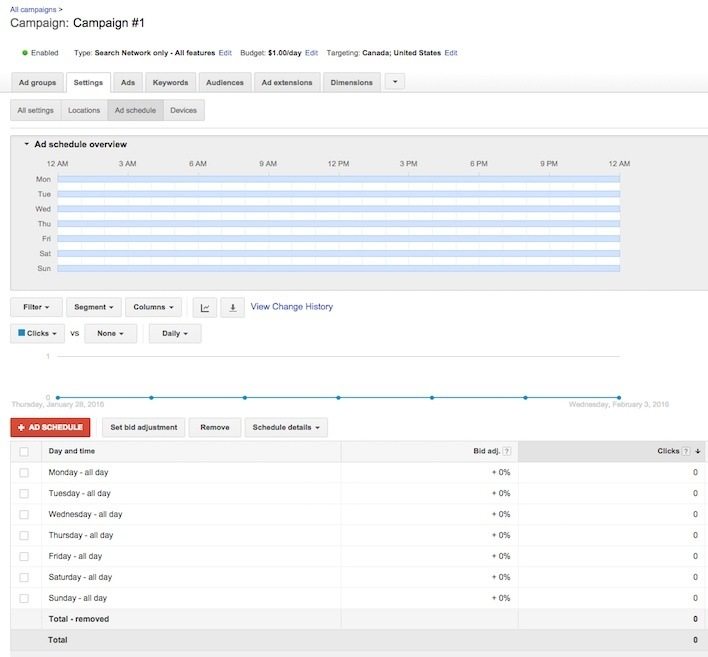Screen dimensions: 708x657
Task: Click the Total - removed row label
Action: (79, 619)
